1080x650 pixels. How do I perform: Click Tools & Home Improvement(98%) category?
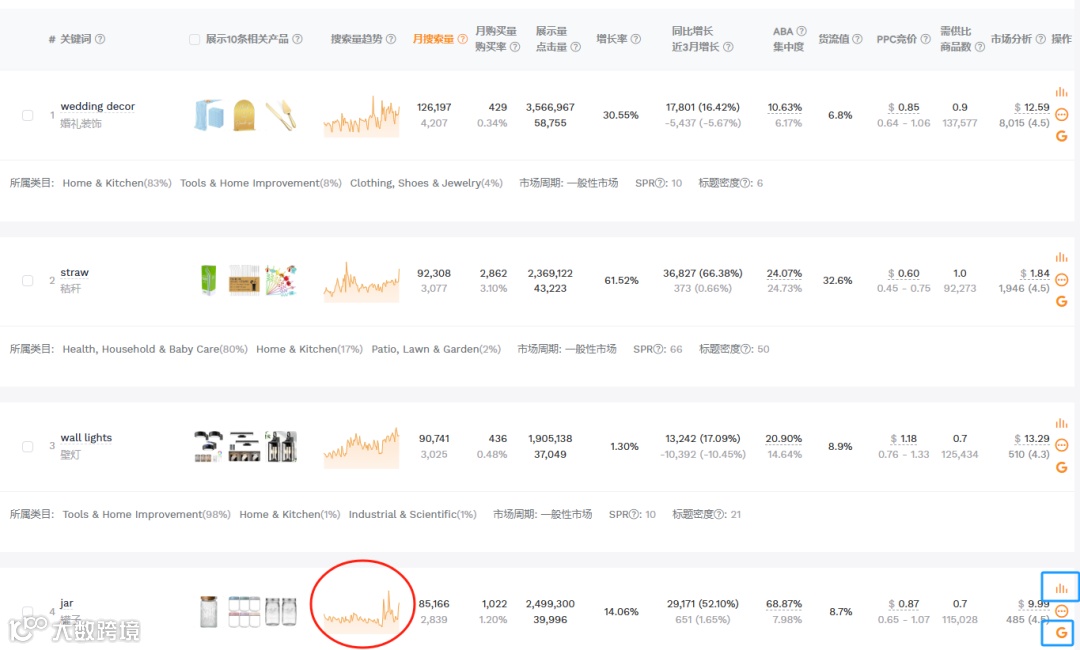[147, 514]
